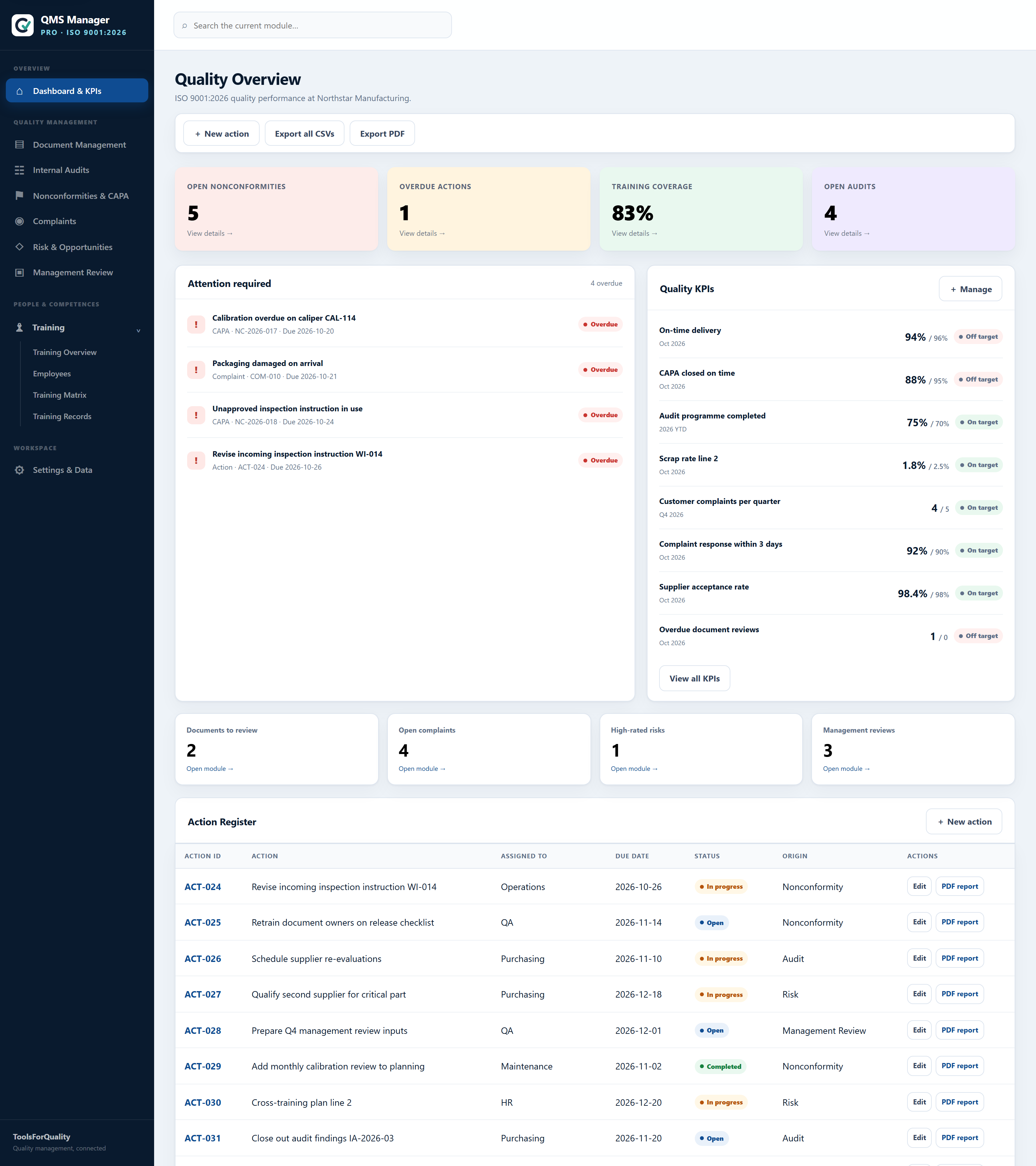Click New action in Action Register
The height and width of the screenshot is (1166, 1036).
(963, 822)
